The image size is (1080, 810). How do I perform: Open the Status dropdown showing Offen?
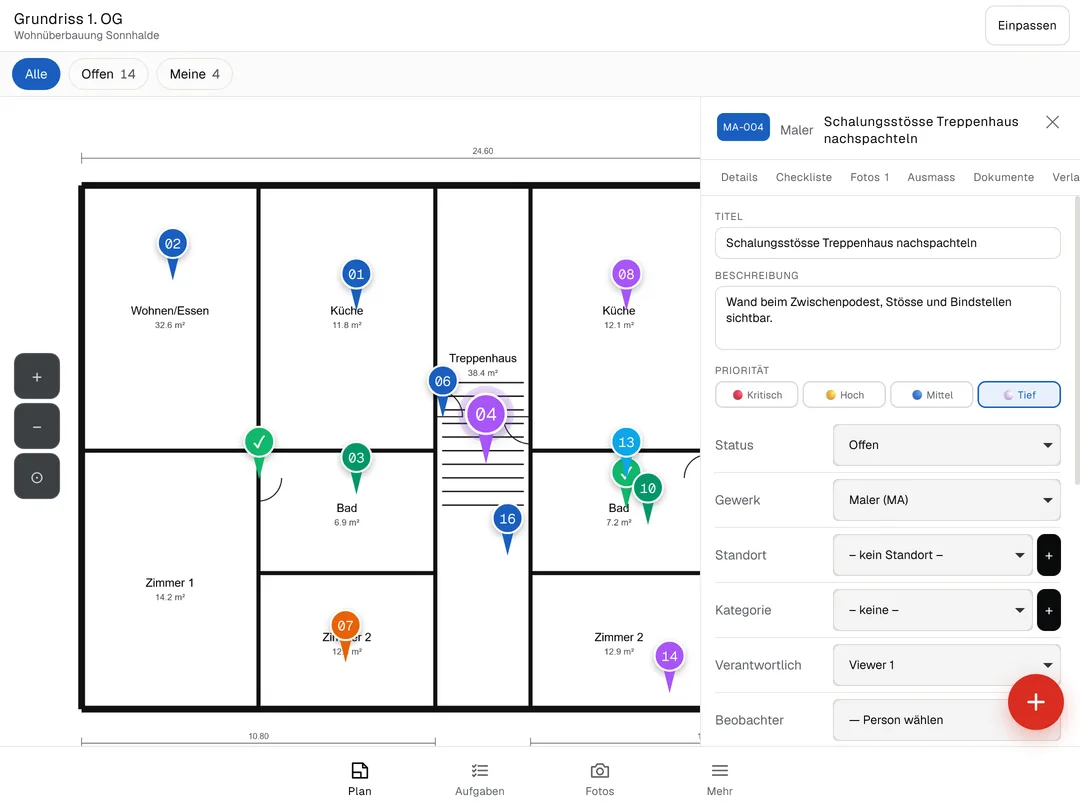[946, 445]
